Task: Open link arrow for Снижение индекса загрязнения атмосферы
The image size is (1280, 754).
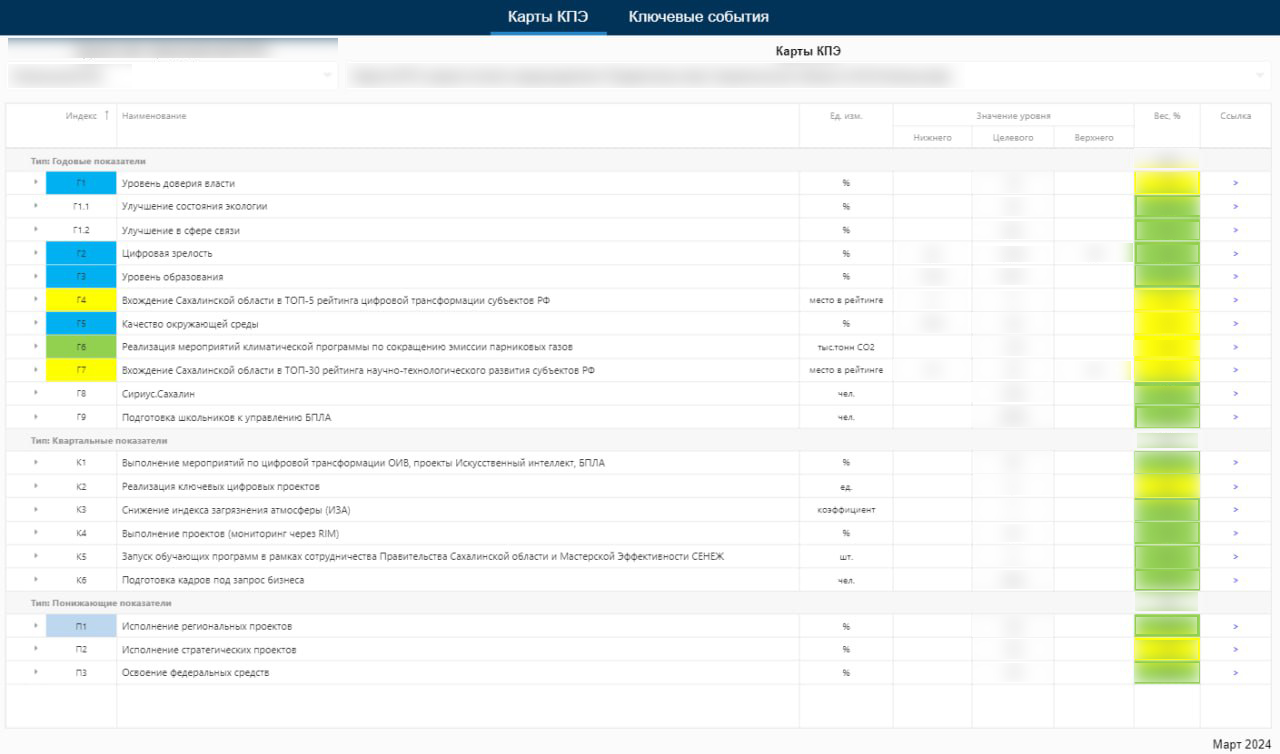Action: [1236, 510]
